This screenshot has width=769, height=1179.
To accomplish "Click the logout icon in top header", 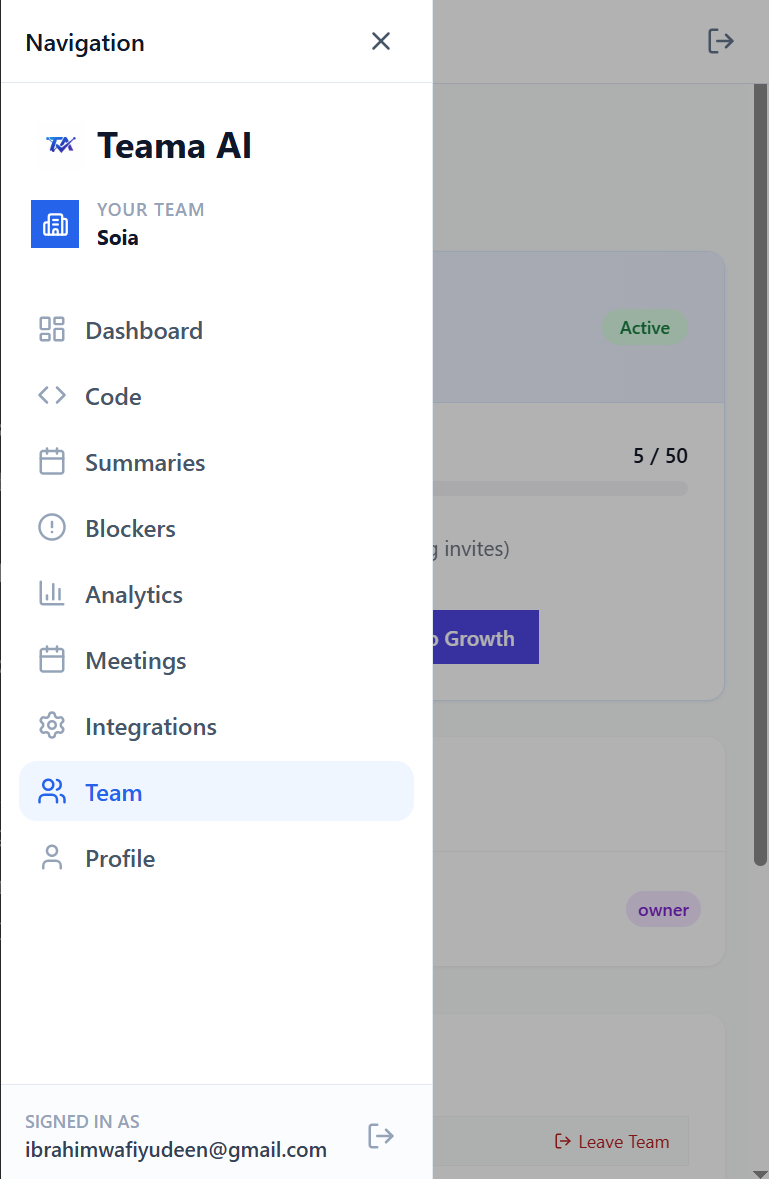I will (721, 41).
